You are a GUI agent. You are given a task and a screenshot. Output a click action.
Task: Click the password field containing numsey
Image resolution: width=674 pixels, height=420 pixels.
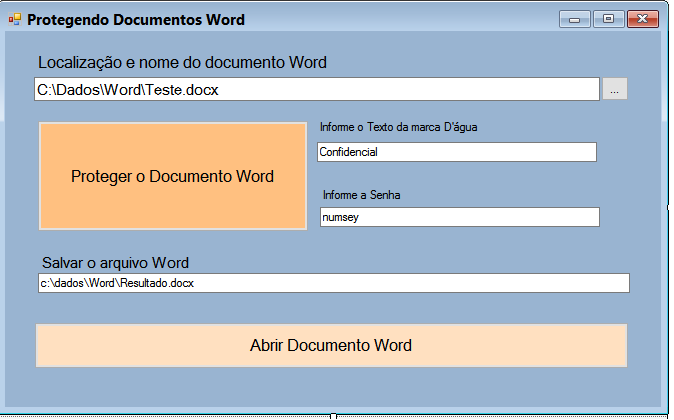pyautogui.click(x=460, y=217)
